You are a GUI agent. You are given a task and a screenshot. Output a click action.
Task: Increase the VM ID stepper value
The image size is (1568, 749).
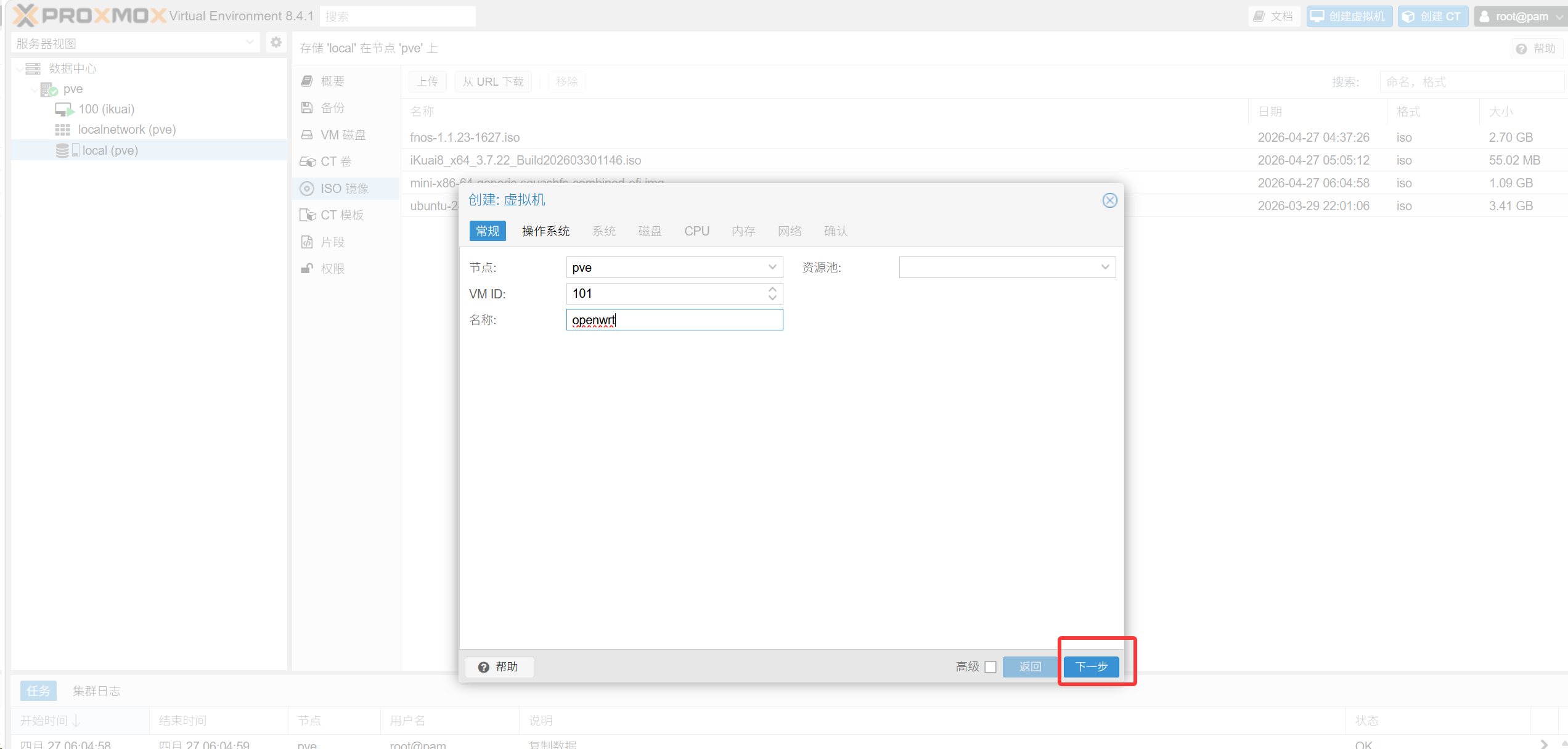point(772,289)
